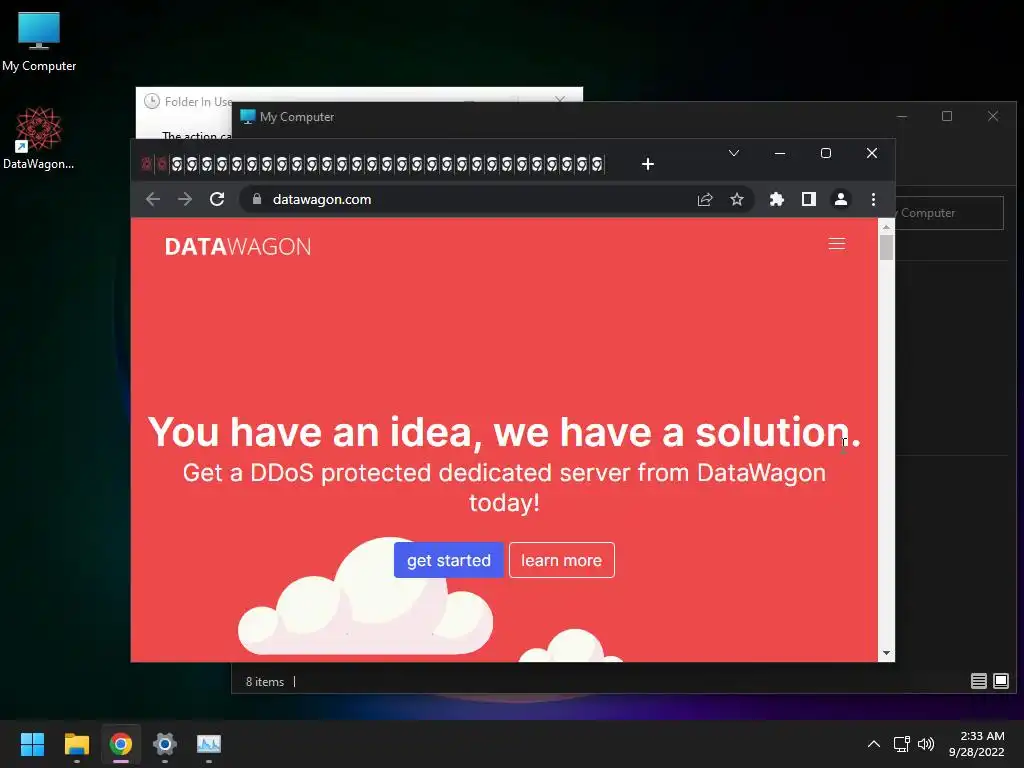This screenshot has width=1024, height=768.
Task: Go forward in Chrome browser
Action: tap(185, 199)
